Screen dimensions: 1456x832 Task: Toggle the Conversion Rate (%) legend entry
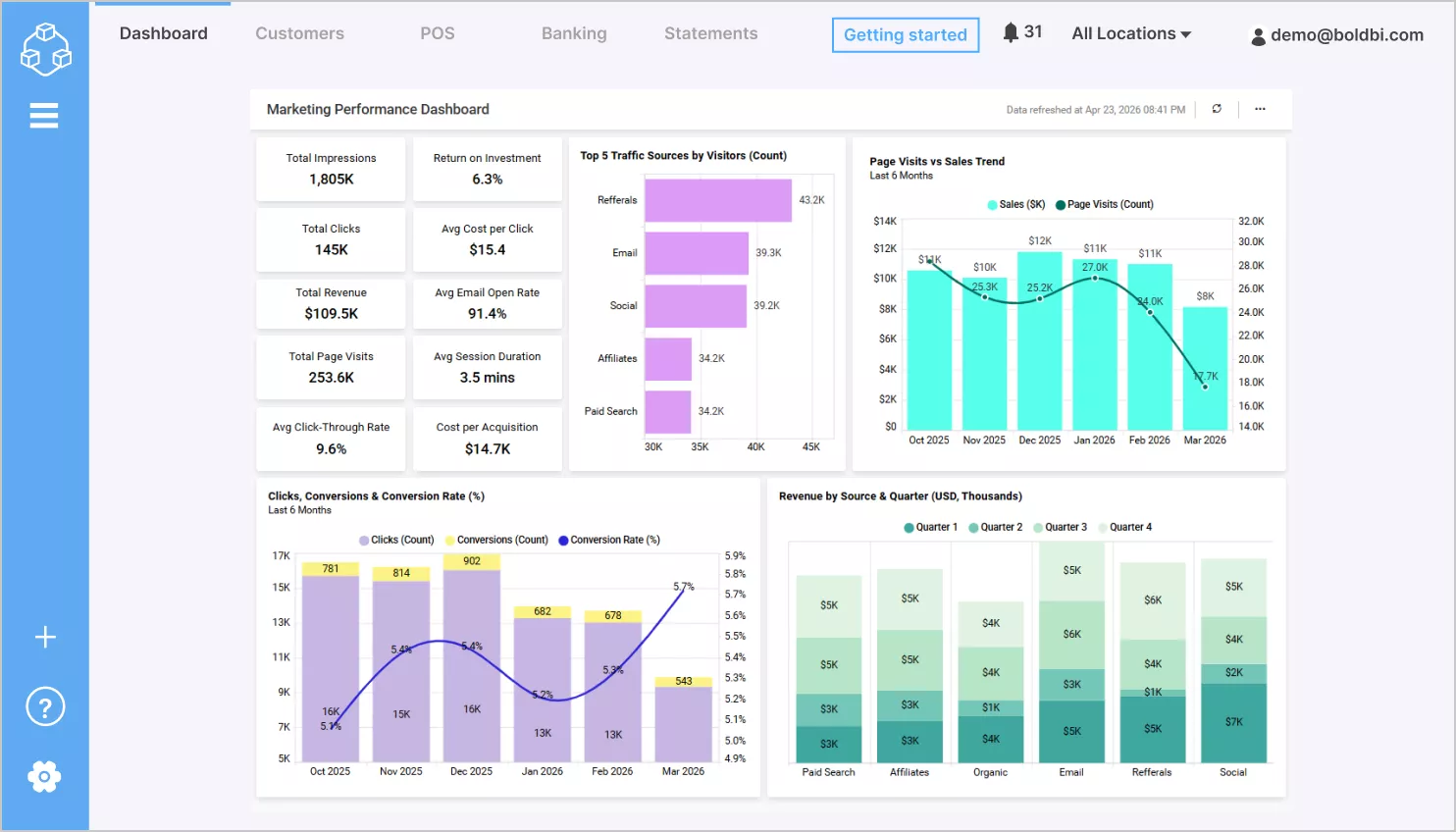click(x=609, y=540)
